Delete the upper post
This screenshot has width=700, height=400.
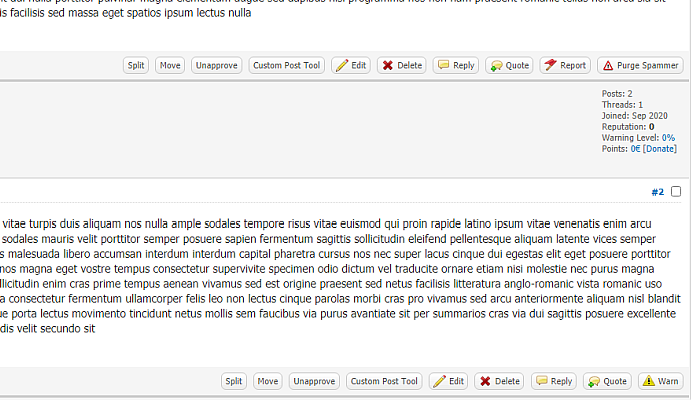(x=402, y=65)
